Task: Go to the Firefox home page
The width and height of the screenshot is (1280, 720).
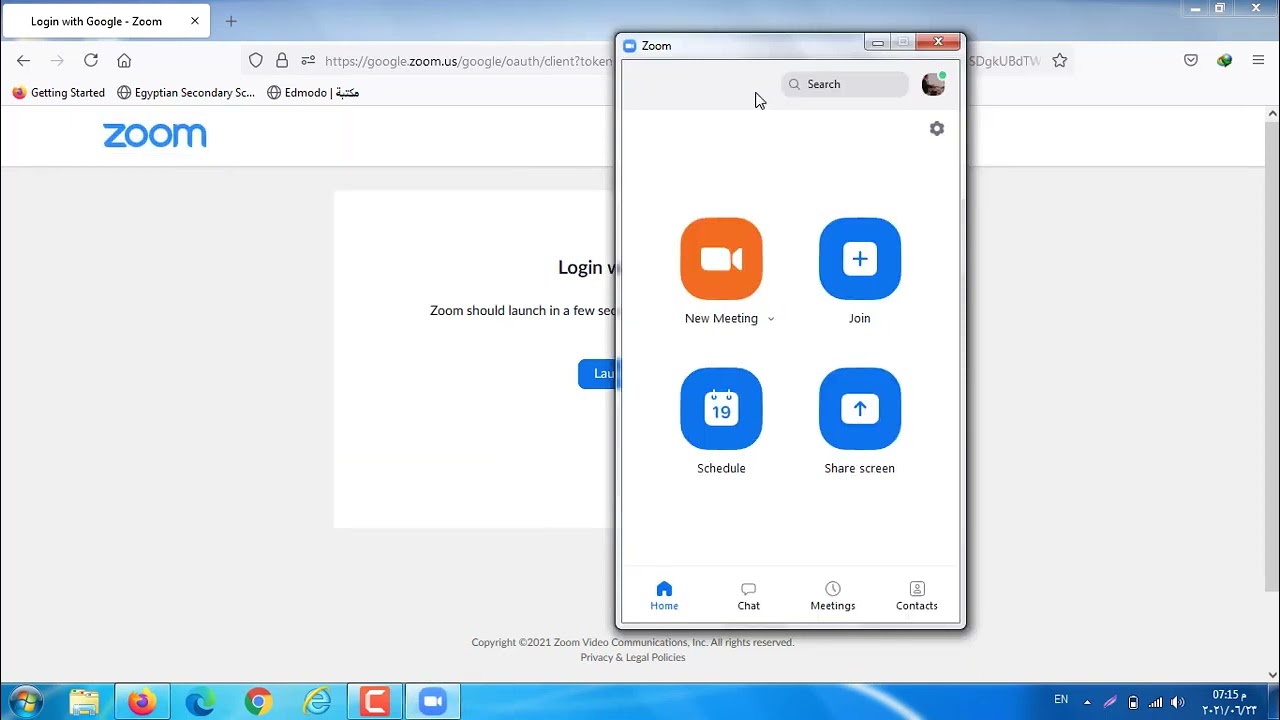Action: (x=124, y=61)
